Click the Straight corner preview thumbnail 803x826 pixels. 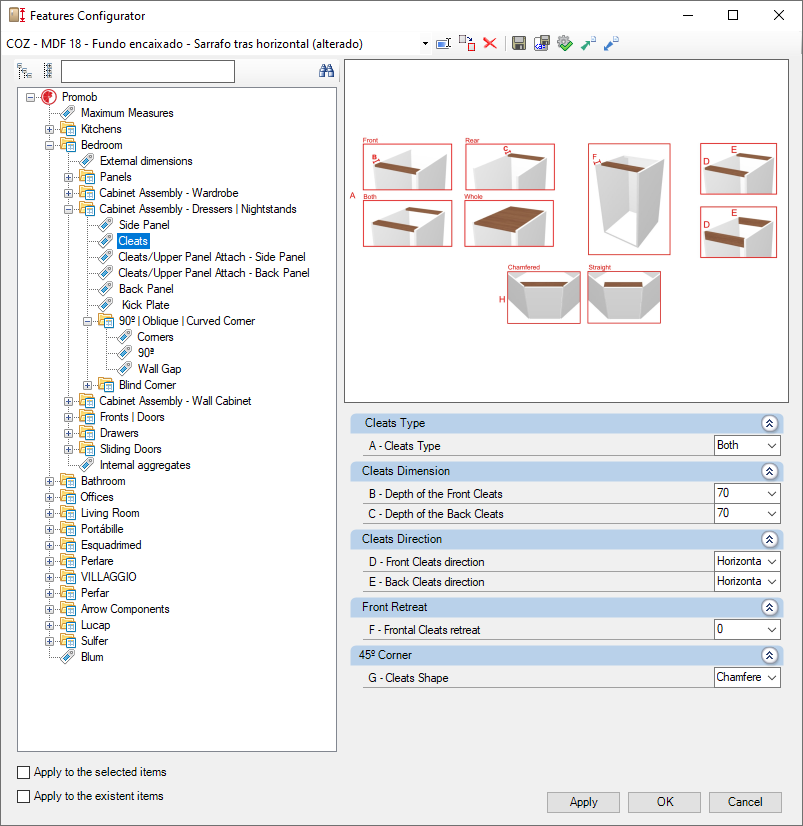tap(624, 297)
